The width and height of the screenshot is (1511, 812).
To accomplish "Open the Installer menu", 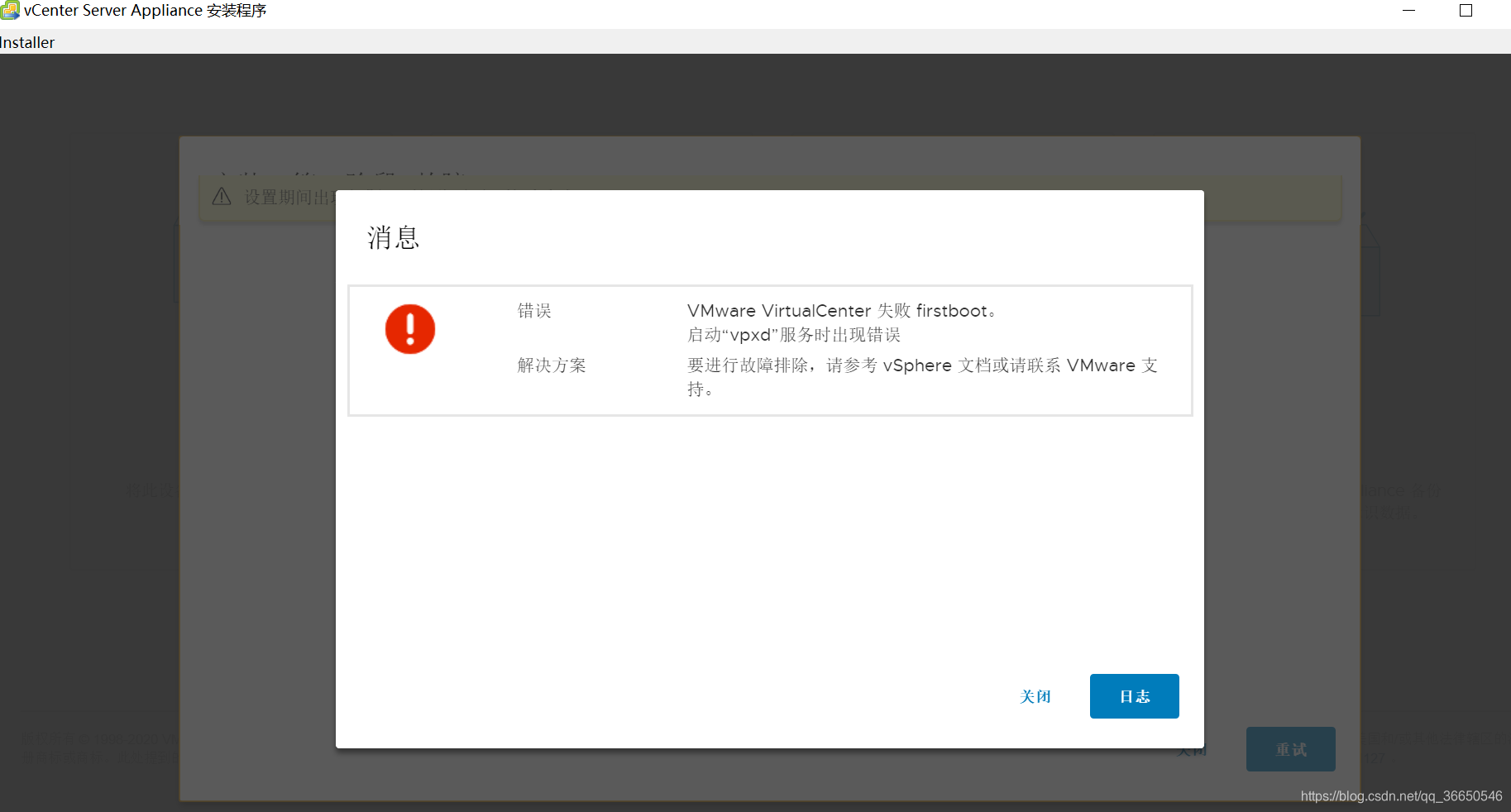I will [27, 42].
